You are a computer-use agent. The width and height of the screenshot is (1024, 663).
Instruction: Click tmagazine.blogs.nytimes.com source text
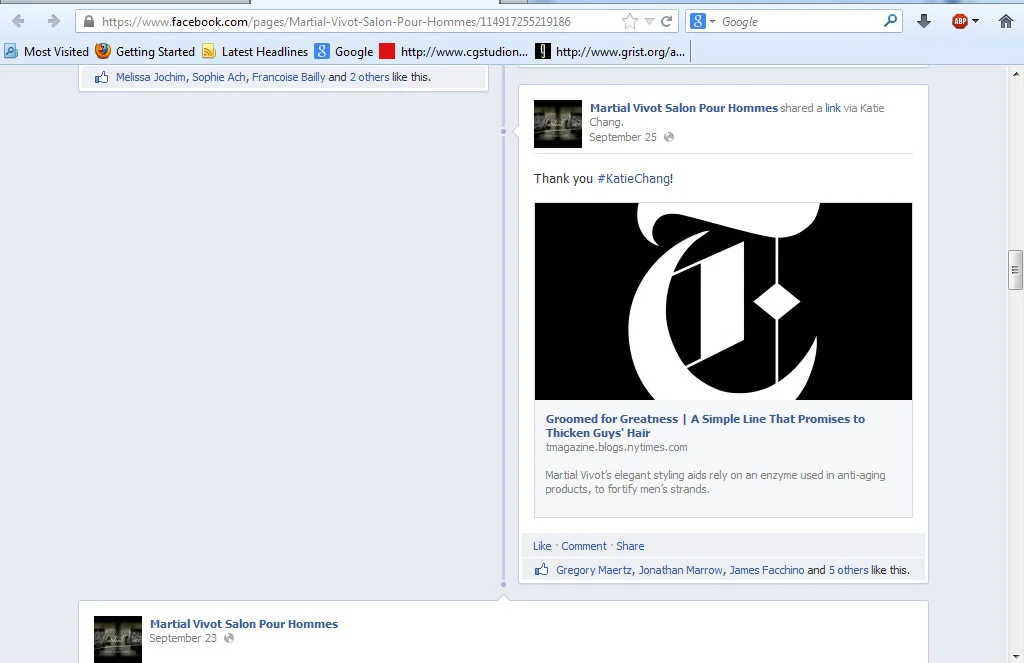[616, 447]
